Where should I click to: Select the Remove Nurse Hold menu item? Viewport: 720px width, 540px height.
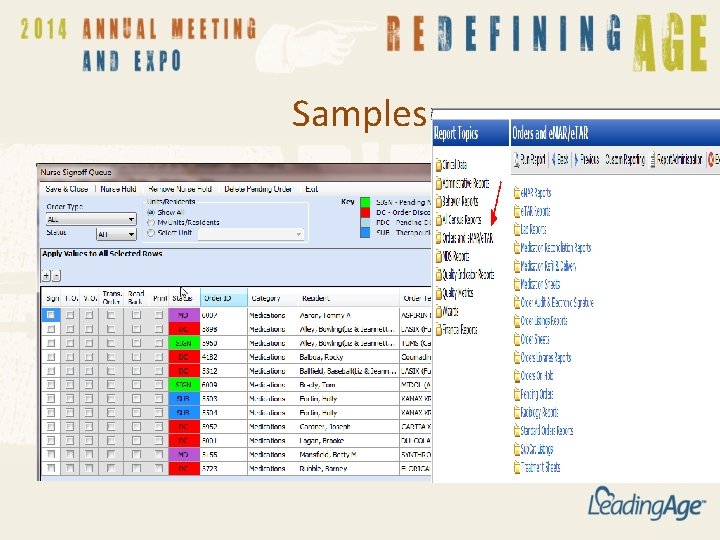click(180, 189)
